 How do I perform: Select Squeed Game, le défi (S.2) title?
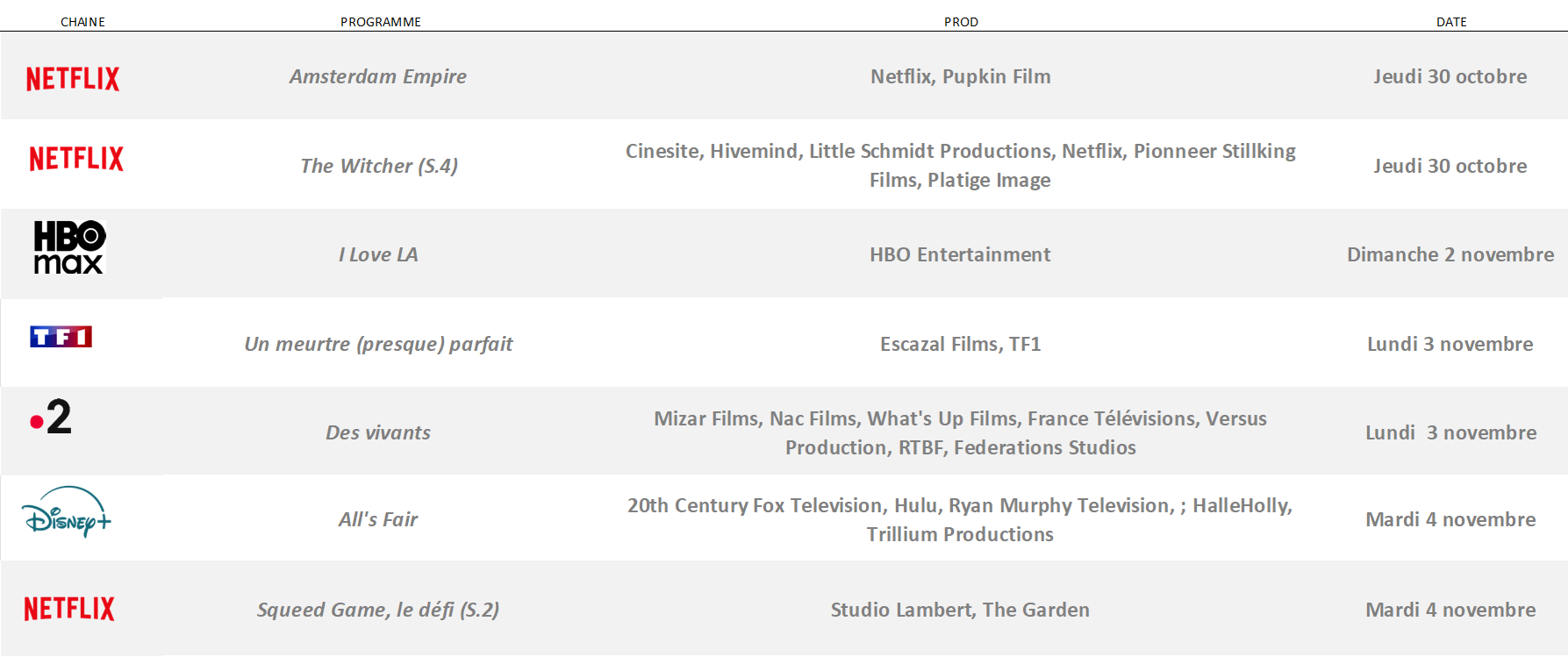tap(378, 610)
